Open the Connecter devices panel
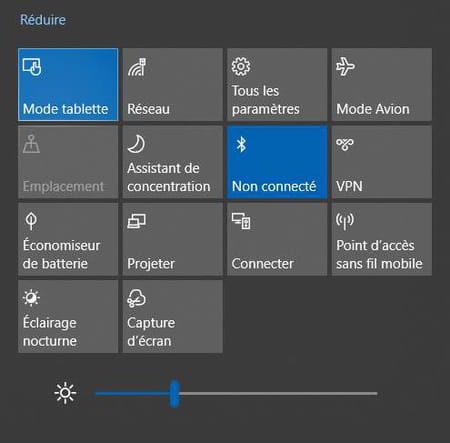This screenshot has width=450, height=443. click(277, 239)
